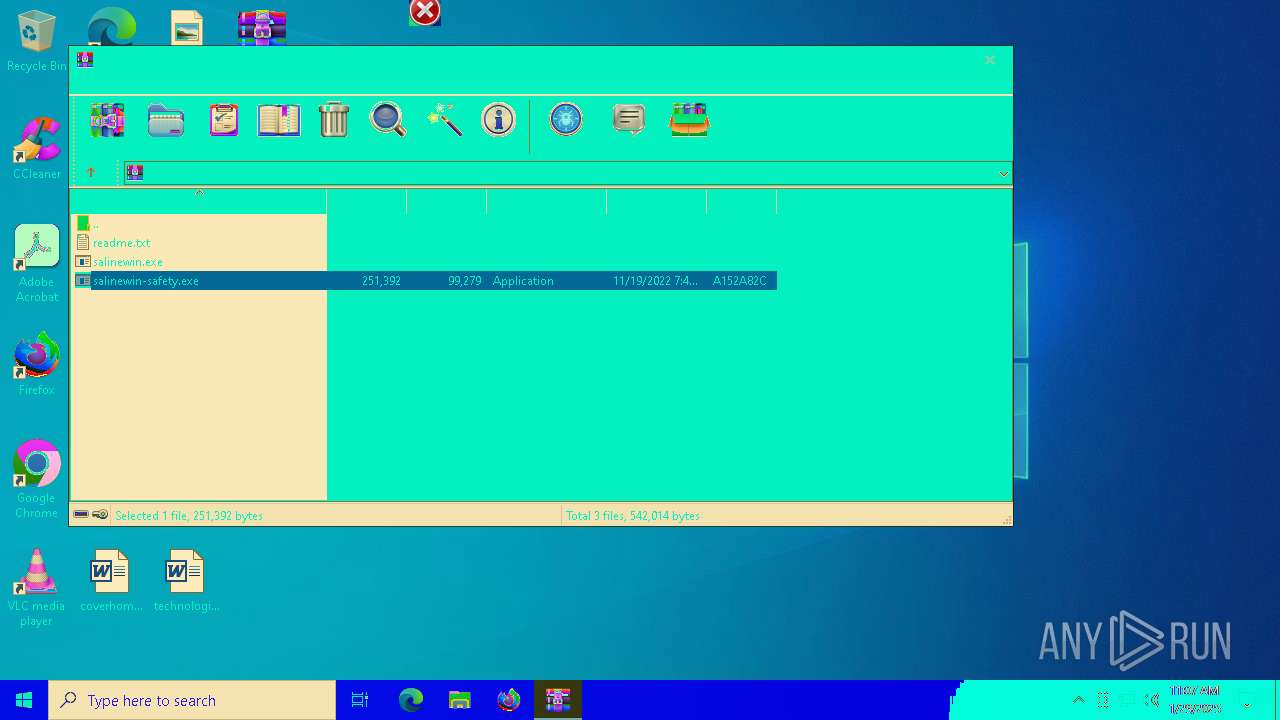1280x720 pixels.
Task: Click the key password icon in status bar
Action: point(100,515)
